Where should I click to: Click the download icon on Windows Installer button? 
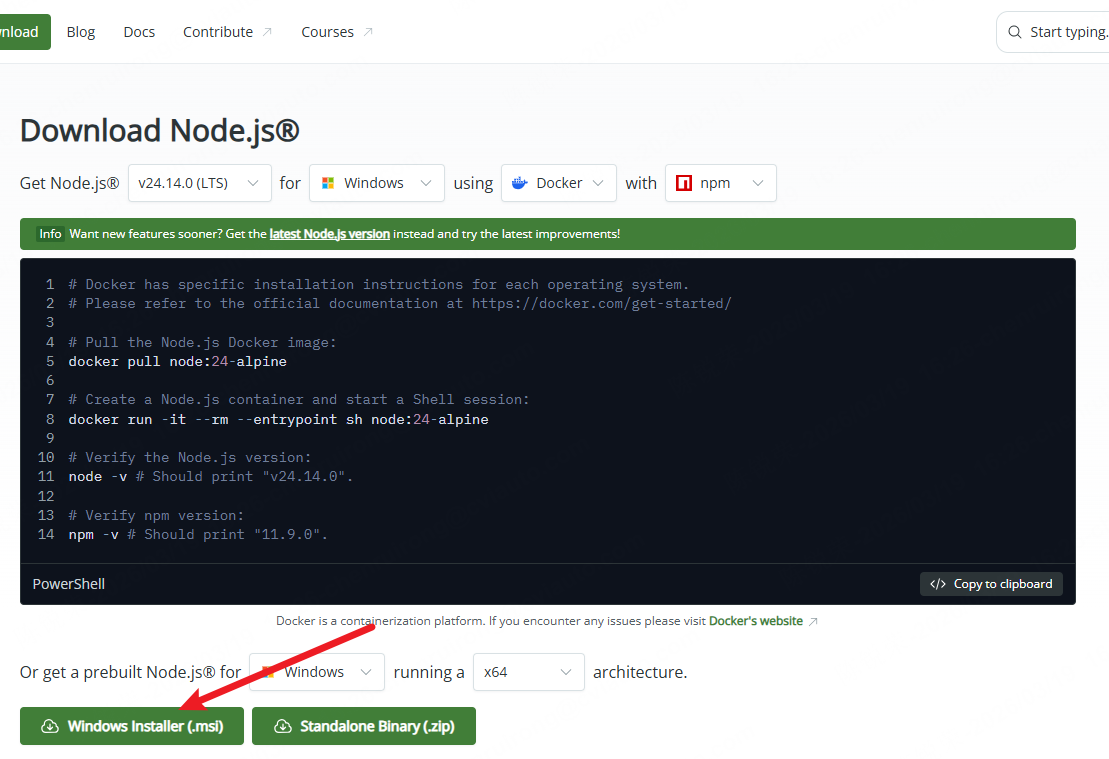click(50, 726)
